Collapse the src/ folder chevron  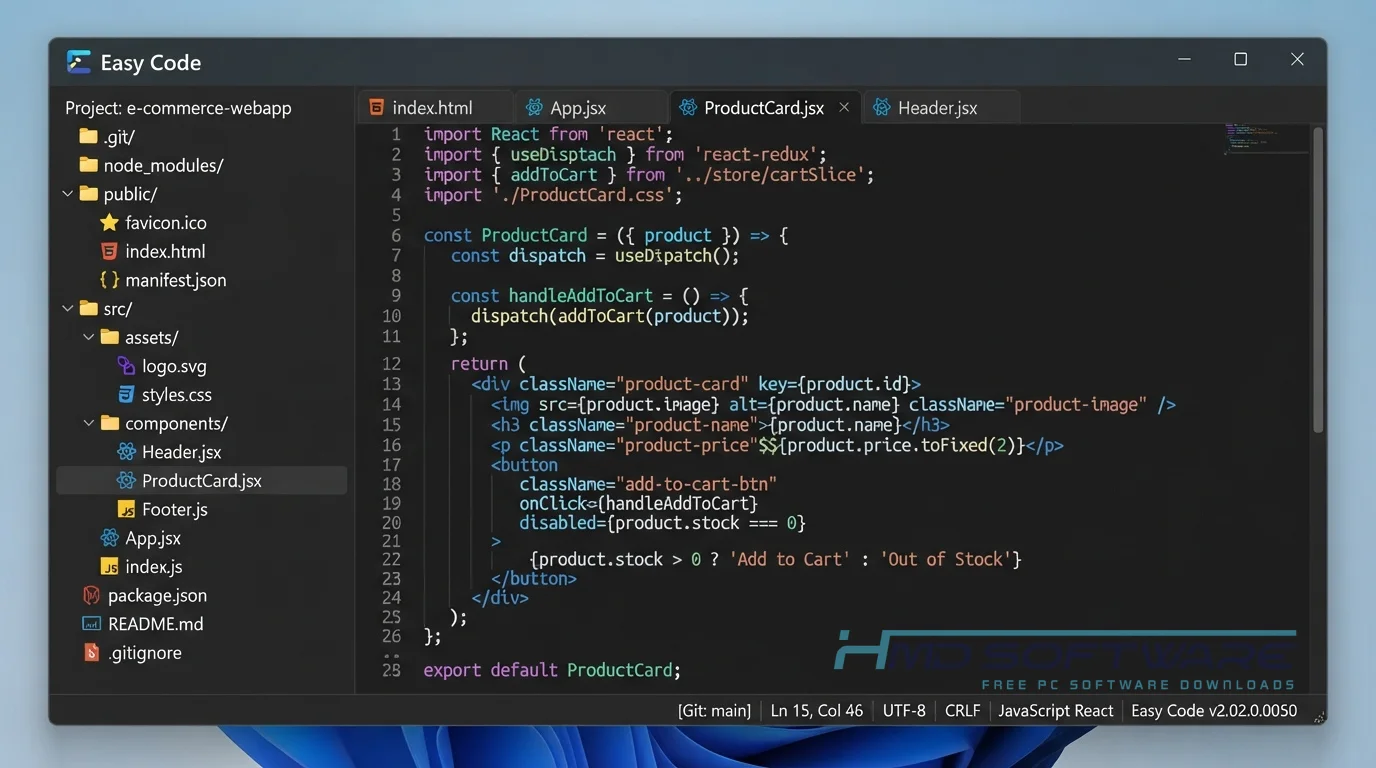pyautogui.click(x=67, y=309)
